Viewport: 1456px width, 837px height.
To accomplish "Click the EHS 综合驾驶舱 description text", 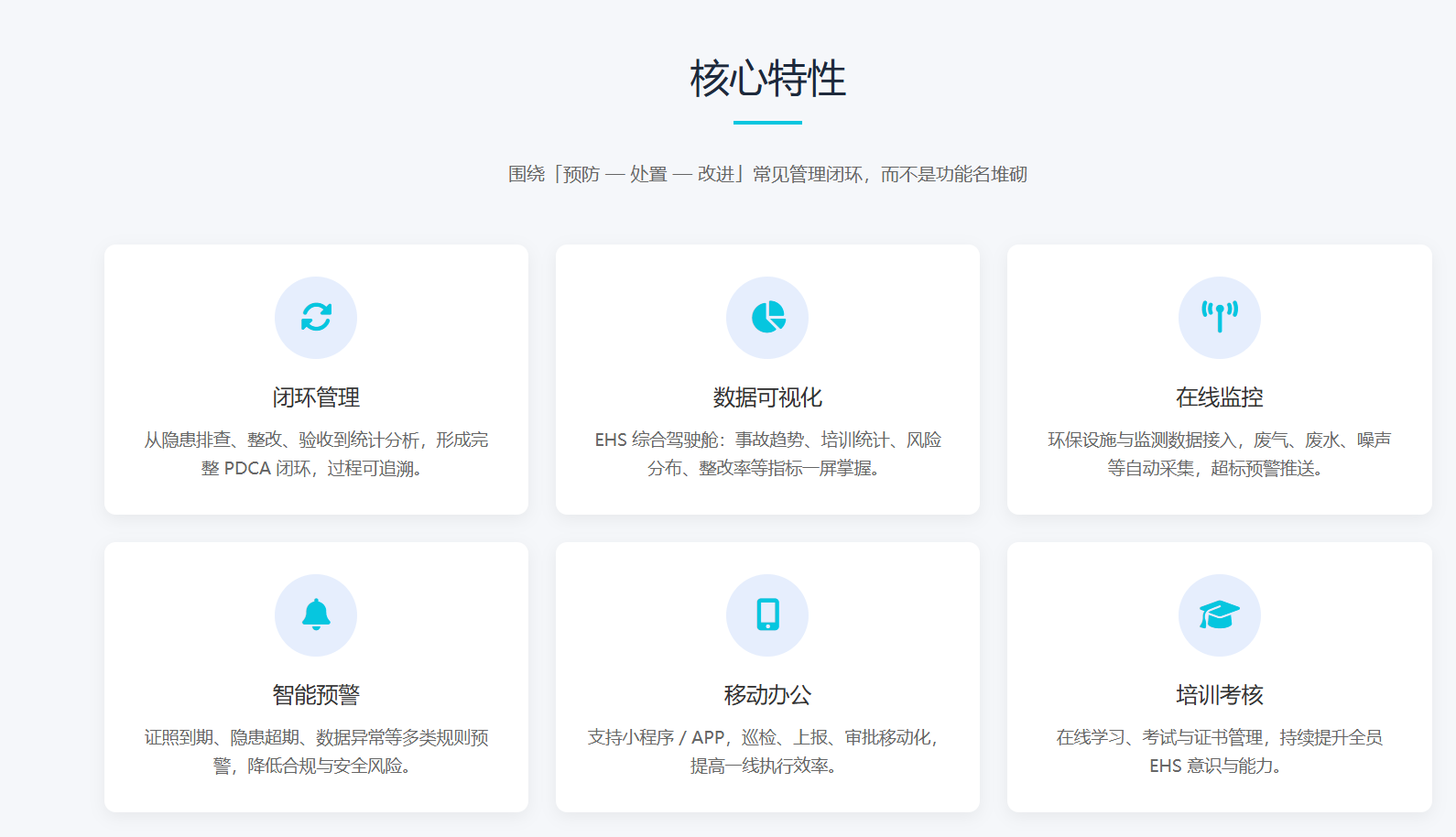I will tap(767, 454).
